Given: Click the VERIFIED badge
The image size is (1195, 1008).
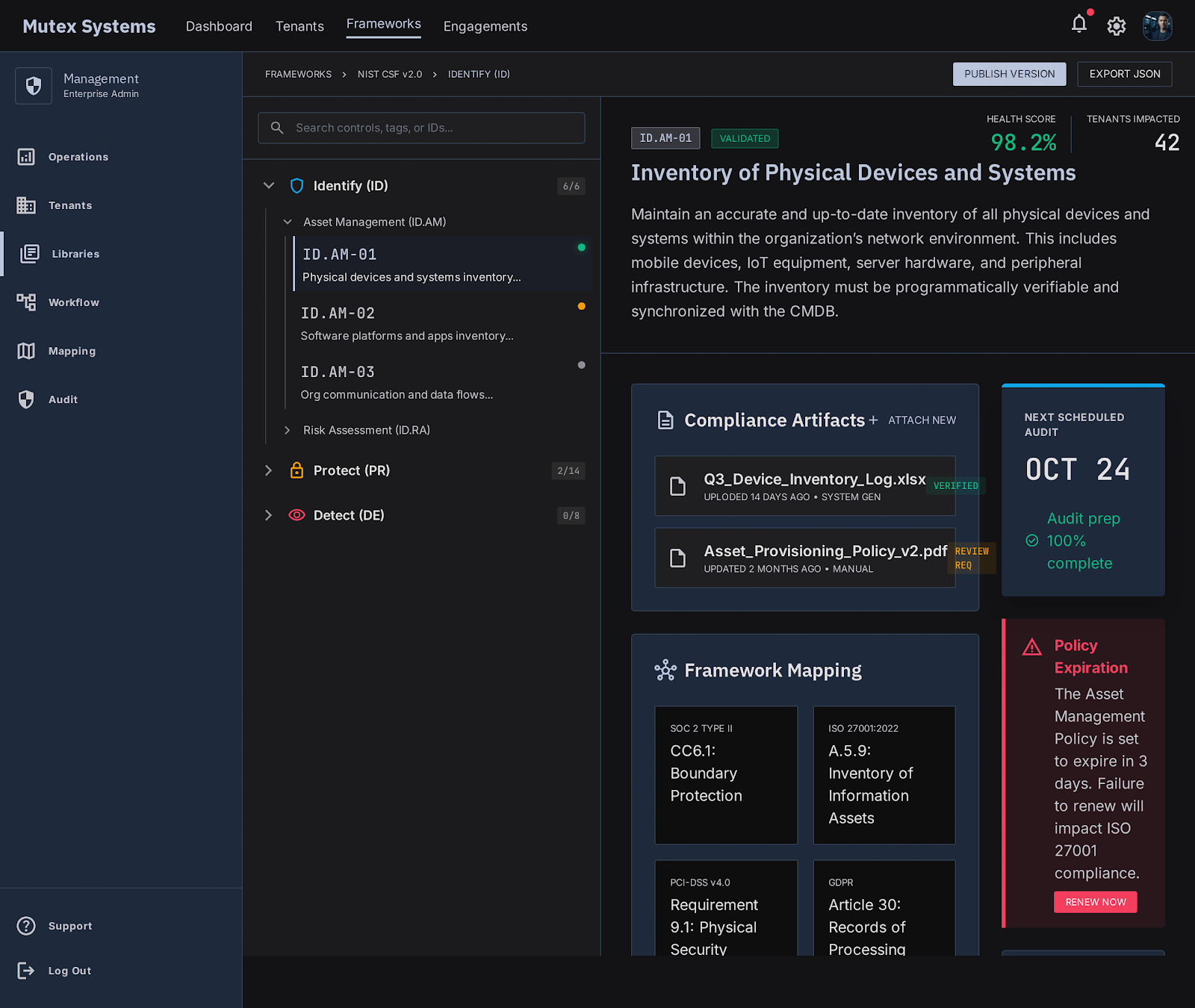Looking at the screenshot, I should 956,486.
